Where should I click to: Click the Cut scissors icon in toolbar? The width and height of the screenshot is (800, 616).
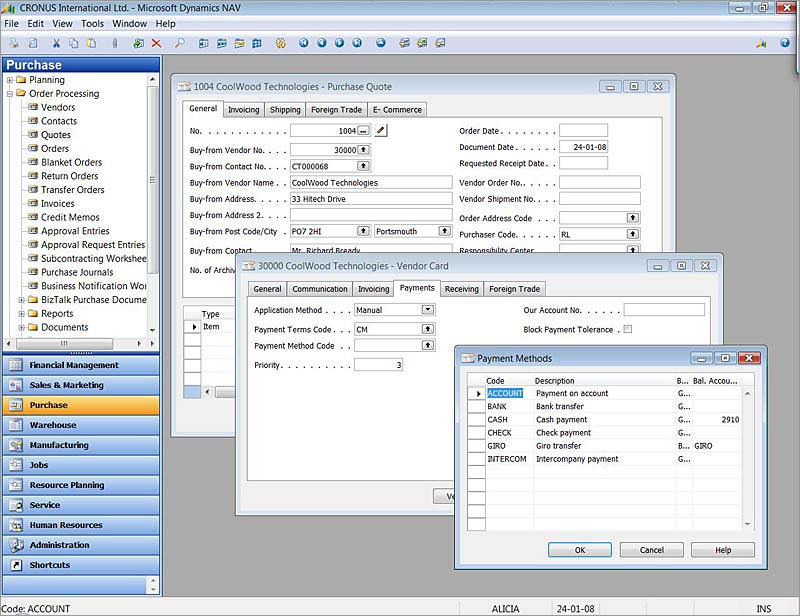click(56, 43)
